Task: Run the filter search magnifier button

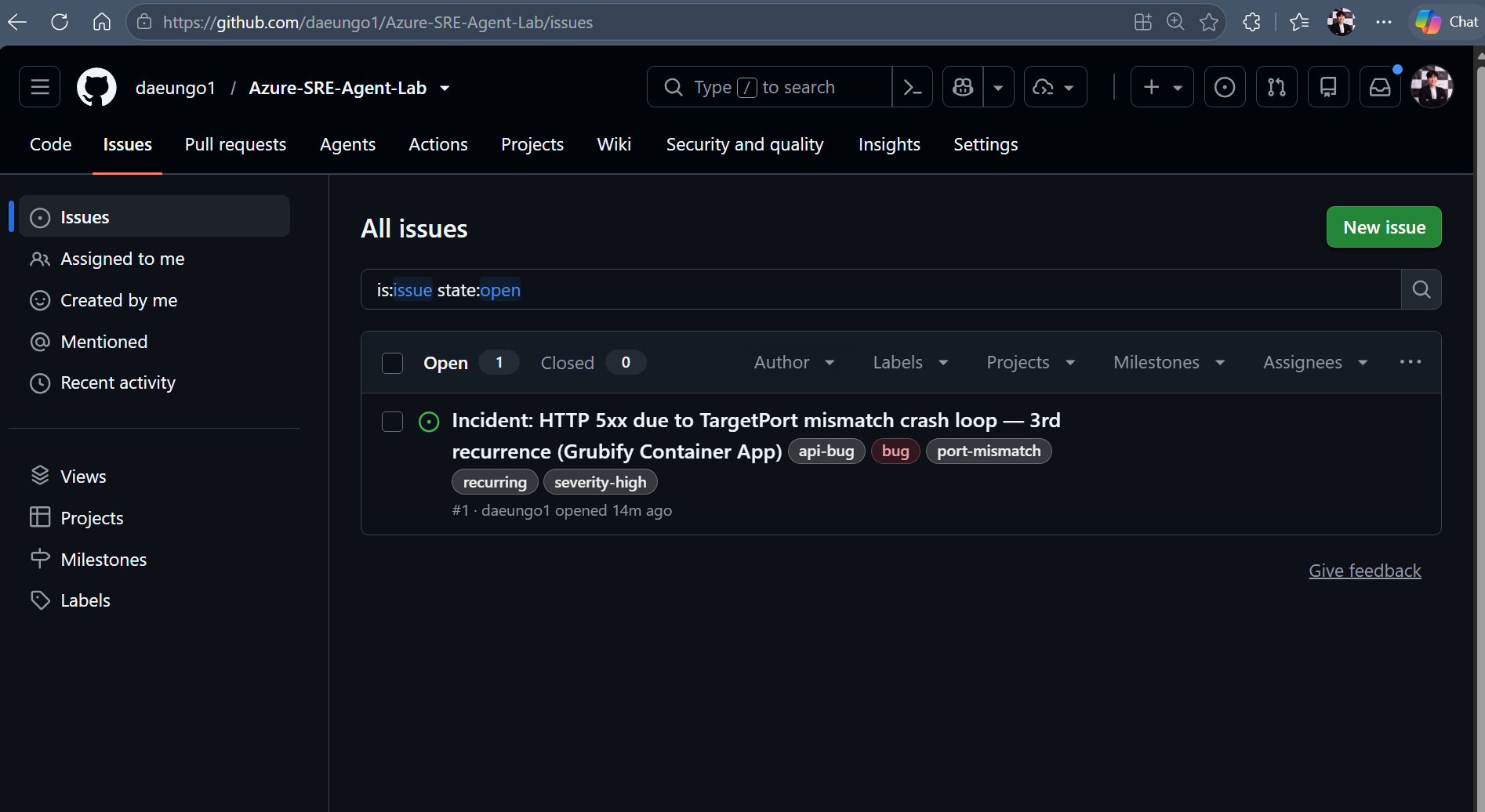Action: pos(1421,290)
